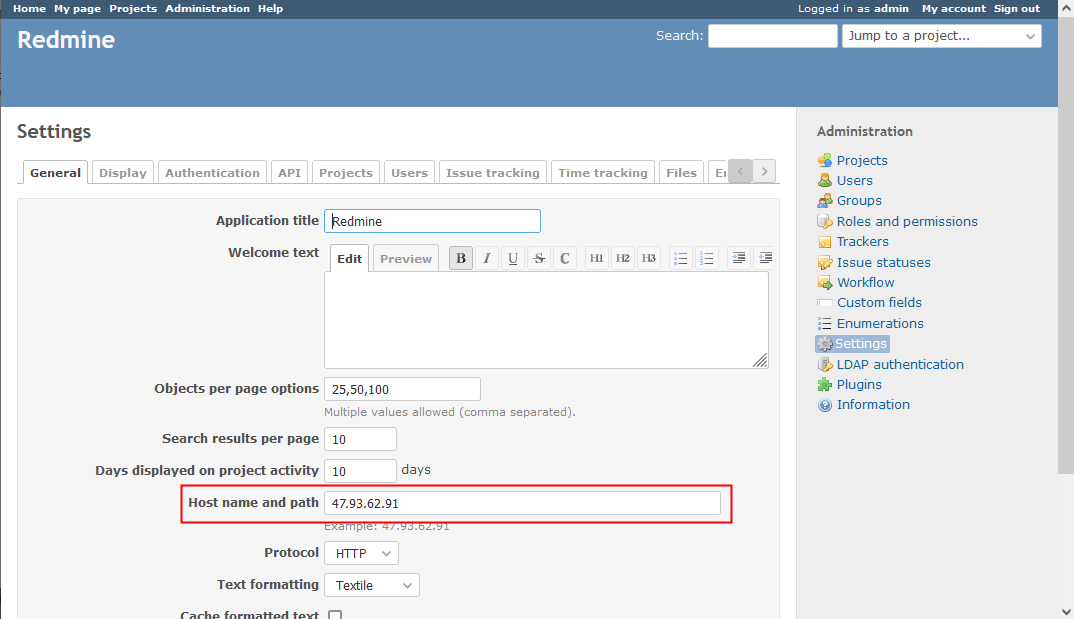
Task: Select the Edit tab of Welcome text
Action: point(349,259)
